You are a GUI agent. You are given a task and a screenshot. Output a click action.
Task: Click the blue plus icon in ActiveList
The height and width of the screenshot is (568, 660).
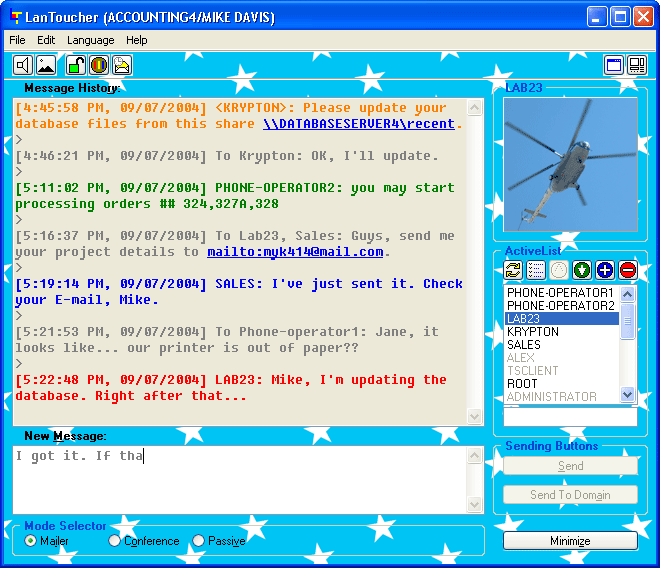point(605,270)
